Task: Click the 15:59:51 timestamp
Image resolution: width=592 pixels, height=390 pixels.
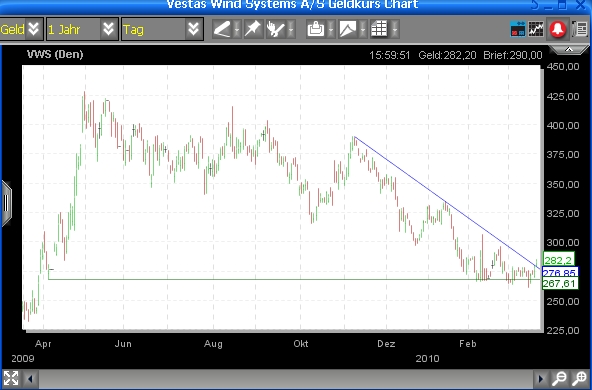Action: (x=390, y=55)
